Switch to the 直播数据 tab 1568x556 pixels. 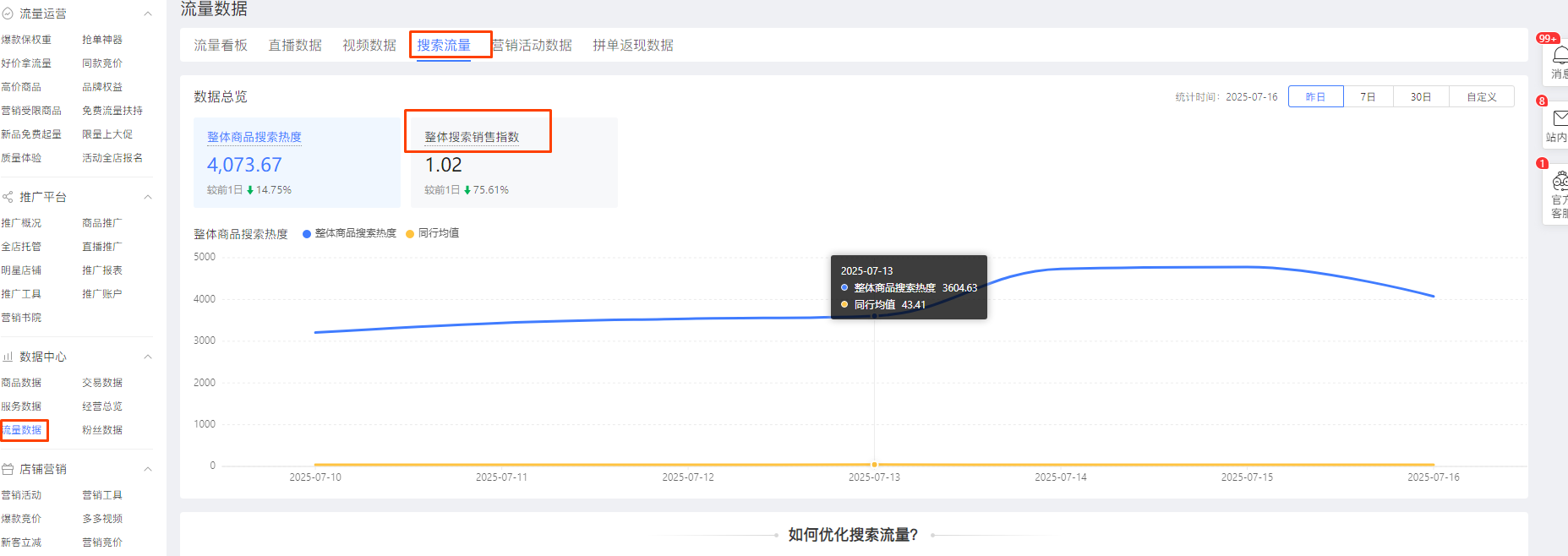[295, 46]
